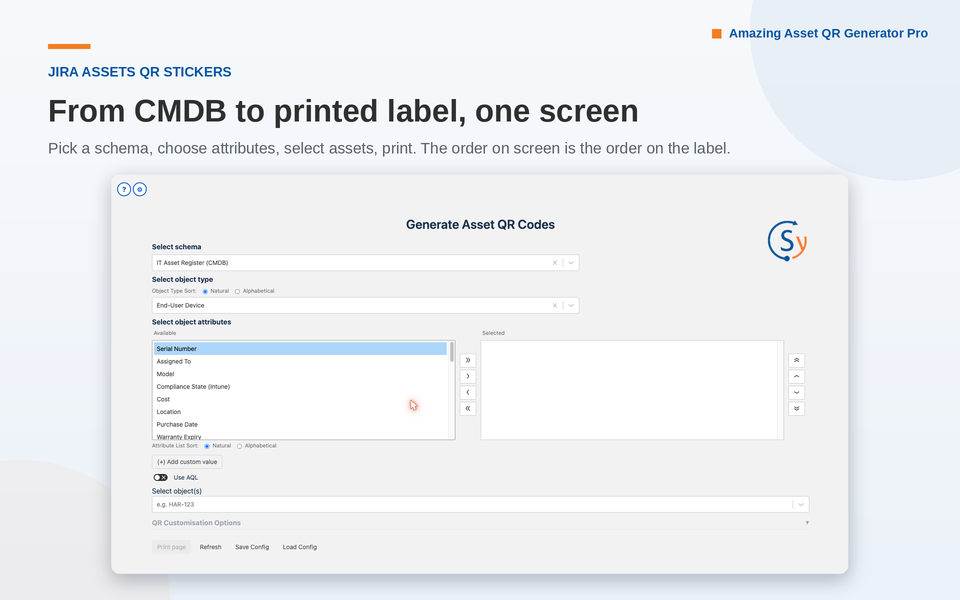Select Assigned To attribute

click(x=301, y=361)
